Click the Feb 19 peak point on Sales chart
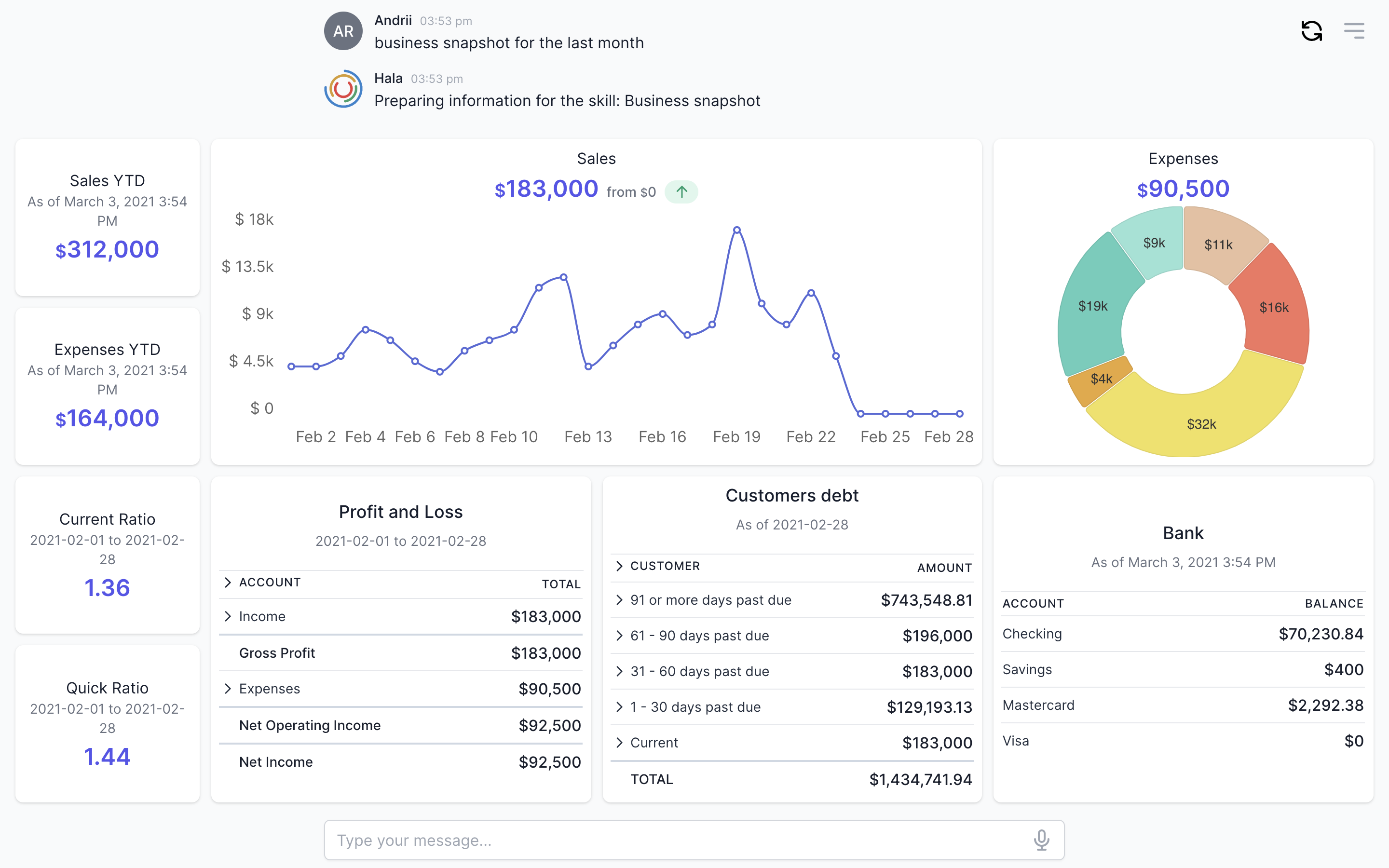Image resolution: width=1389 pixels, height=868 pixels. coord(737,230)
